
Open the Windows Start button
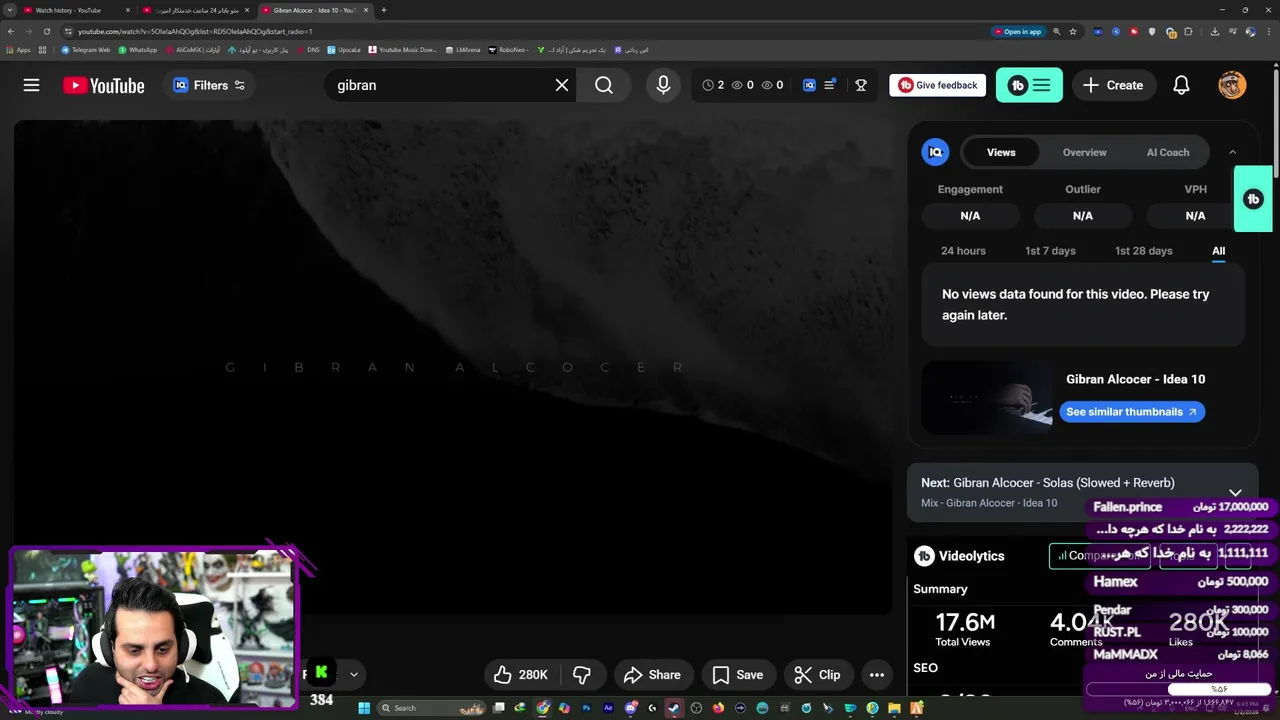[x=364, y=708]
